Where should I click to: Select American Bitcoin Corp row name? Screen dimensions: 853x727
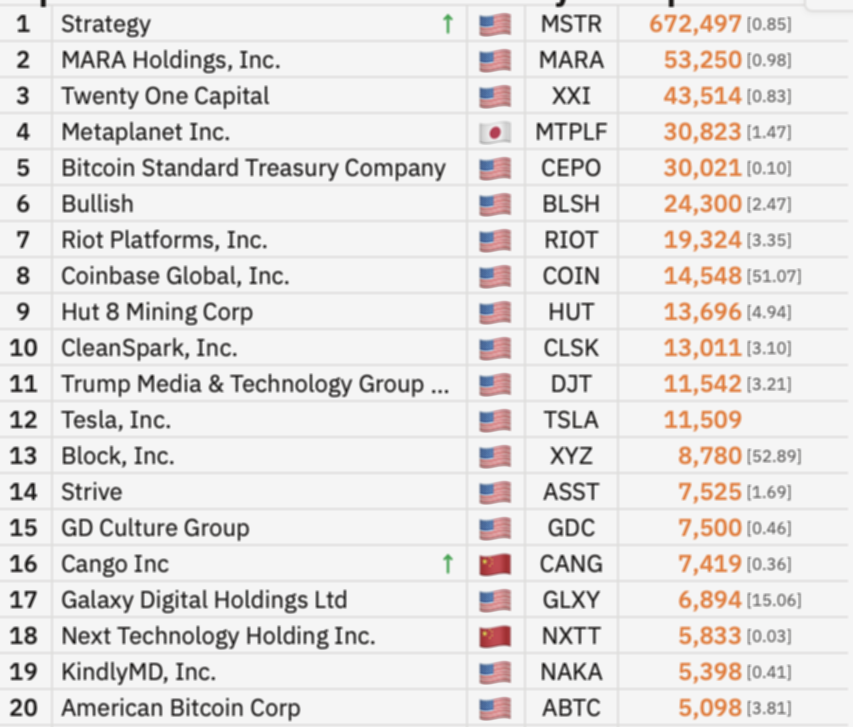(x=180, y=708)
